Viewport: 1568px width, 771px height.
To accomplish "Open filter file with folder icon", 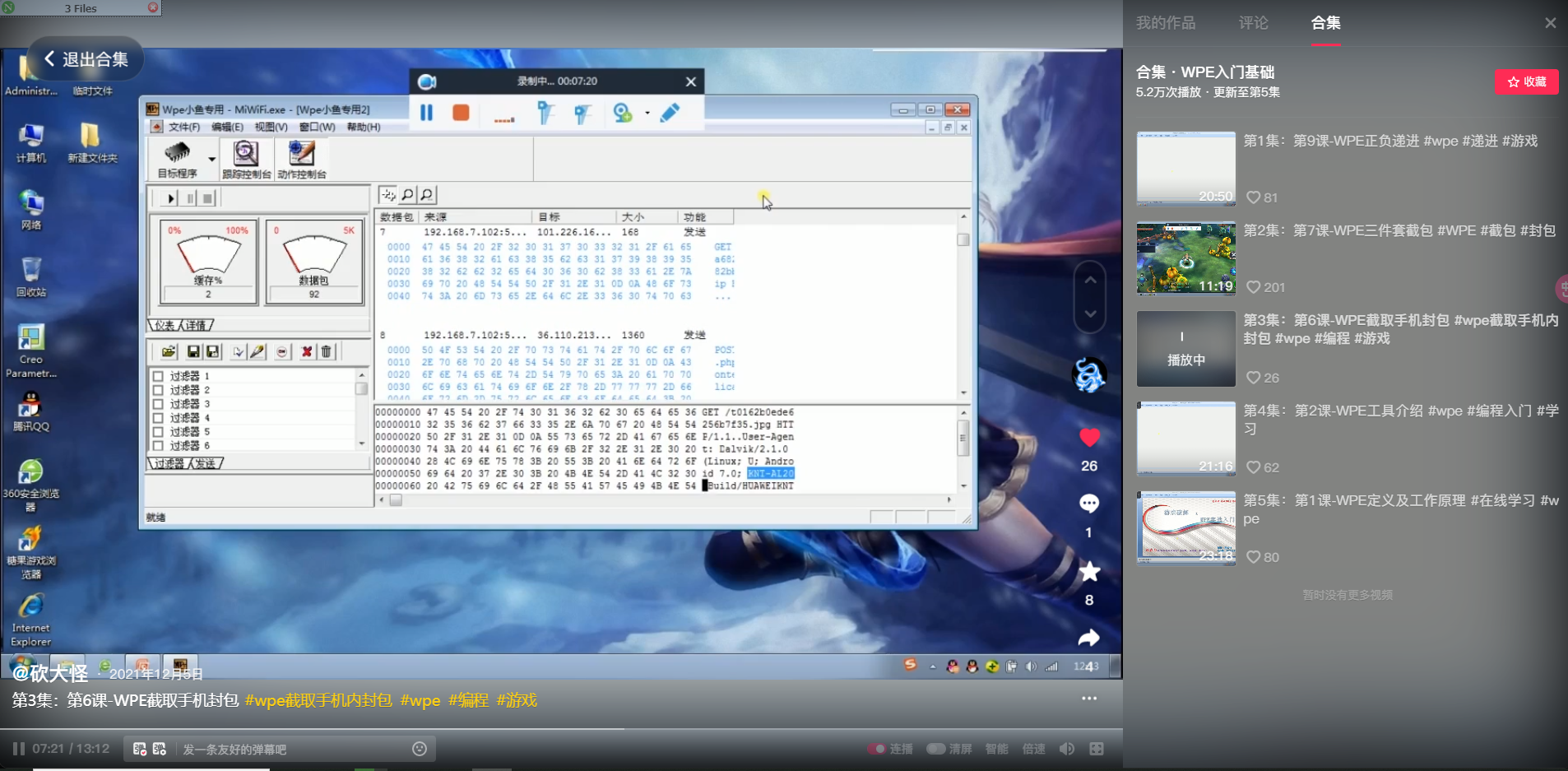I will 169,352.
